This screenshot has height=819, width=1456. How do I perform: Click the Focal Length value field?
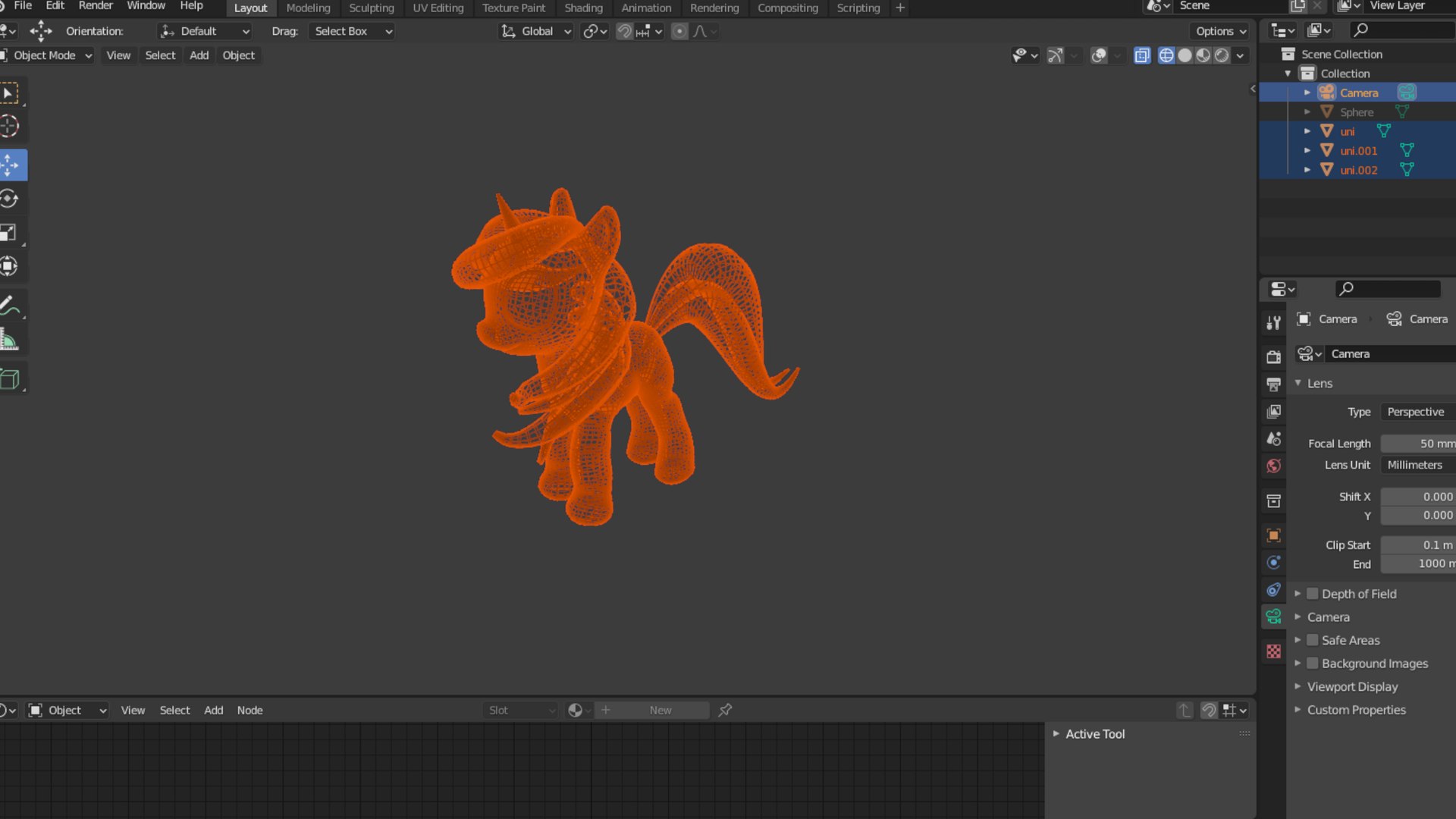point(1417,444)
